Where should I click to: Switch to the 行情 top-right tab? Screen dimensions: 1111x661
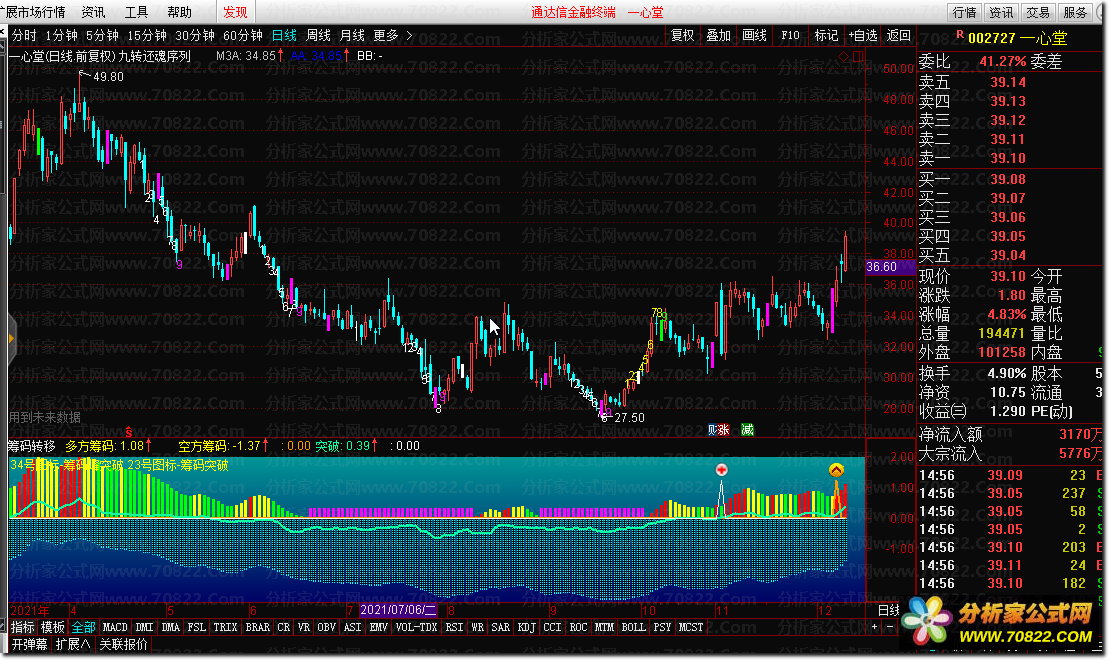(964, 12)
